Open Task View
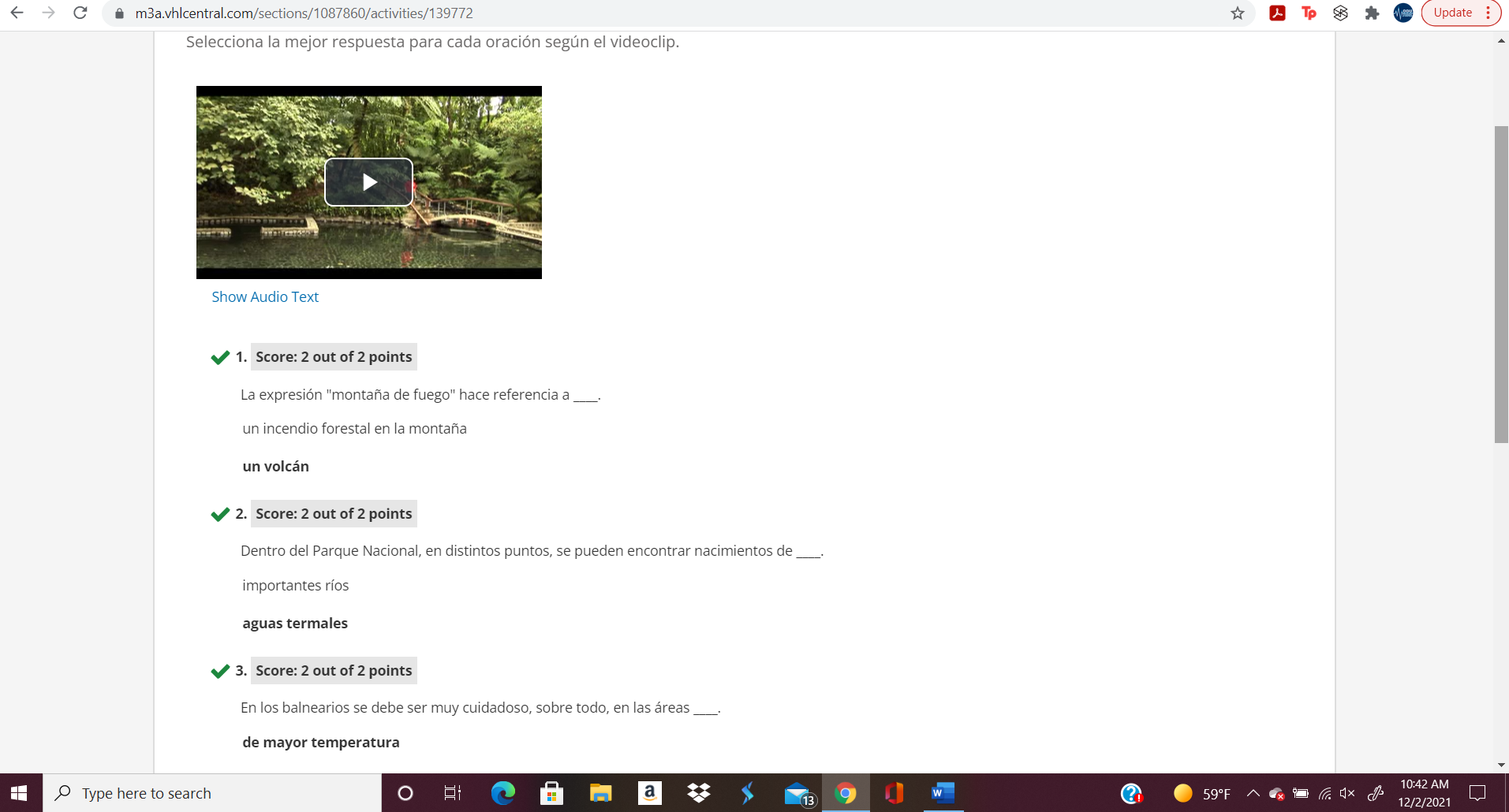This screenshot has height=812, width=1509. point(453,793)
